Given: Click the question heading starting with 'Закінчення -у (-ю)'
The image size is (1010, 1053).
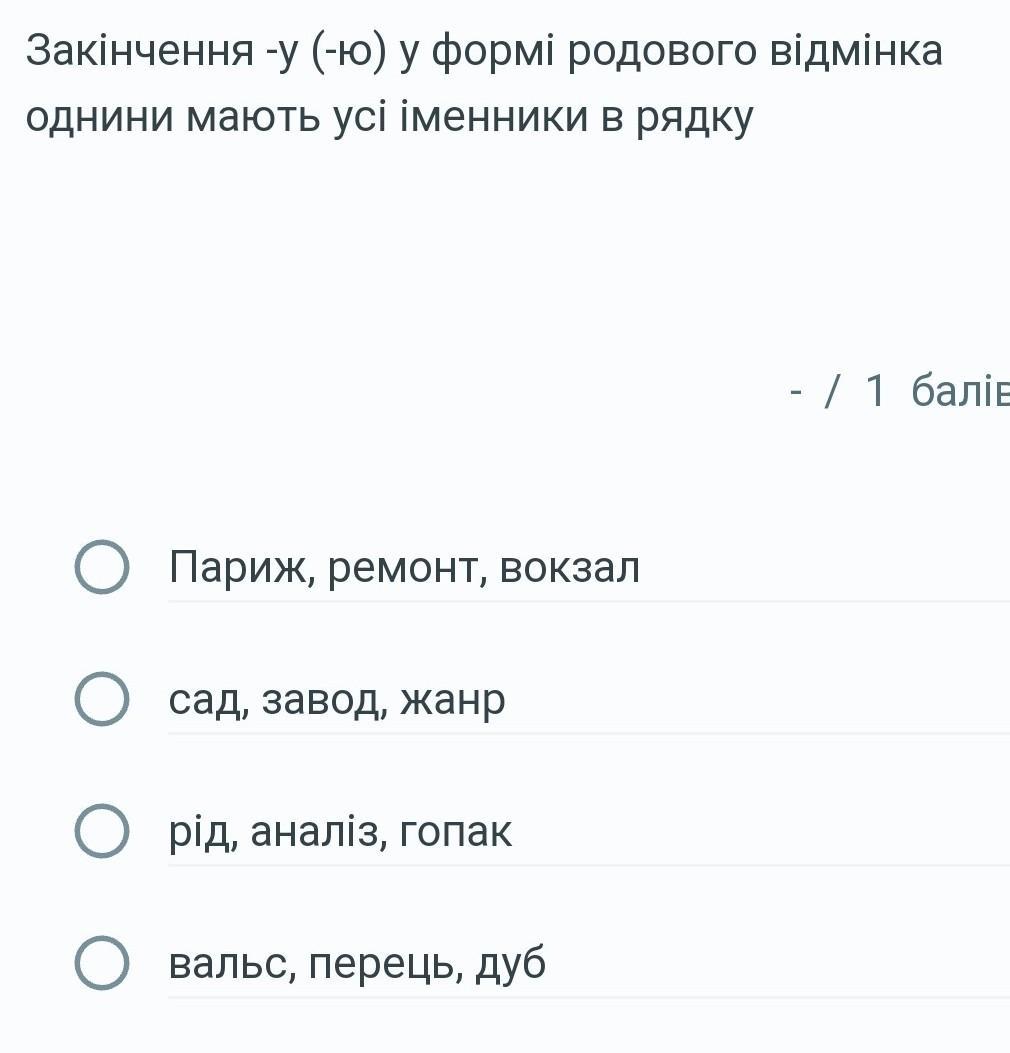Looking at the screenshot, I should (484, 84).
